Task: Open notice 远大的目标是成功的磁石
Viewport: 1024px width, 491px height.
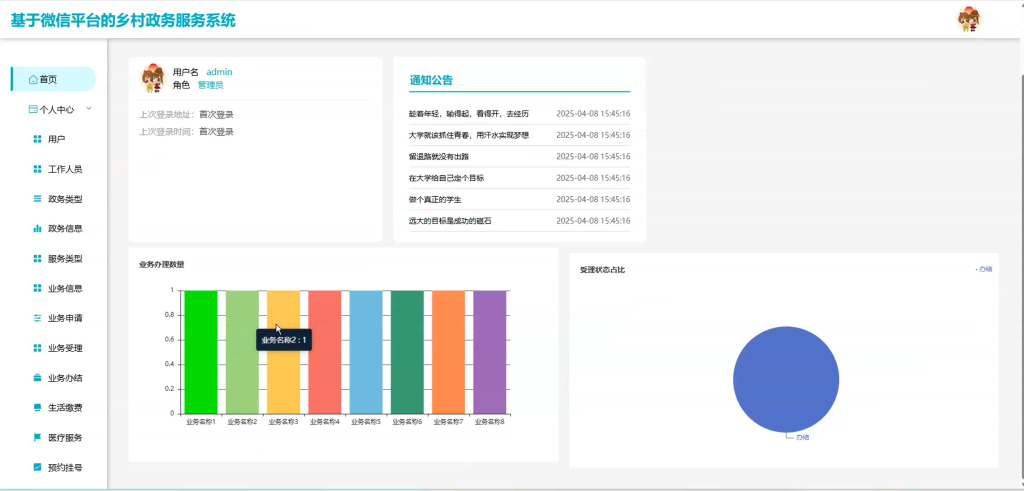Action: 450,221
